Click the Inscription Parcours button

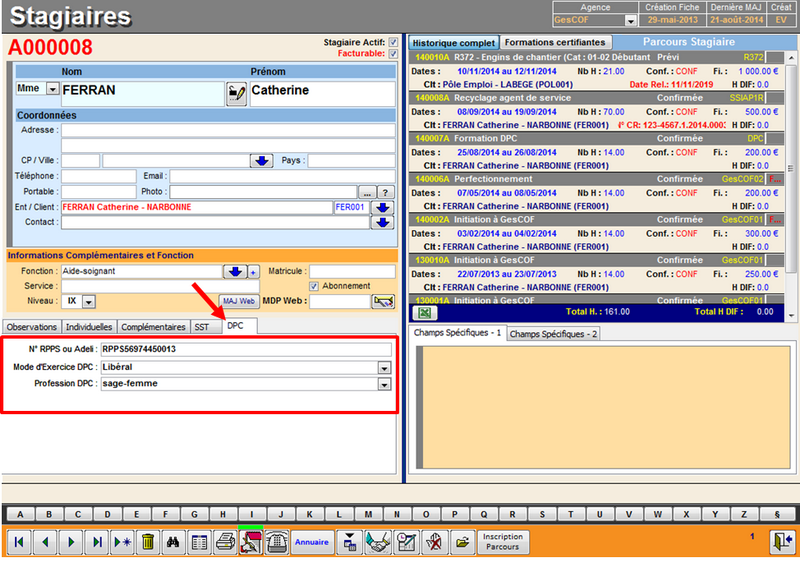(x=502, y=541)
